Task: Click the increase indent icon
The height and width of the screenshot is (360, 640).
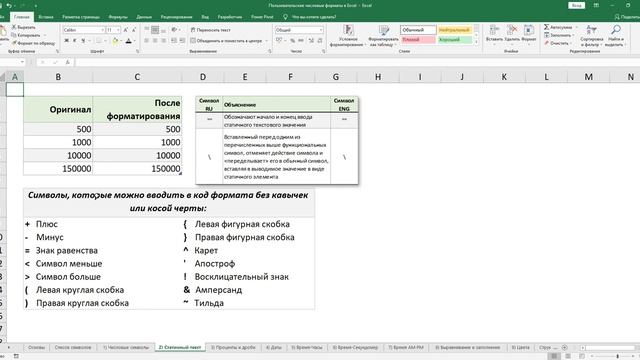Action: 182,40
